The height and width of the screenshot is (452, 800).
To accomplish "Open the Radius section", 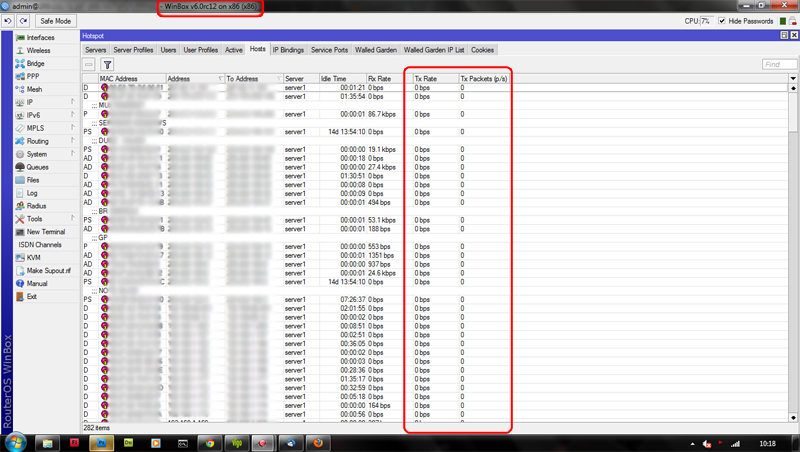I will coord(36,206).
